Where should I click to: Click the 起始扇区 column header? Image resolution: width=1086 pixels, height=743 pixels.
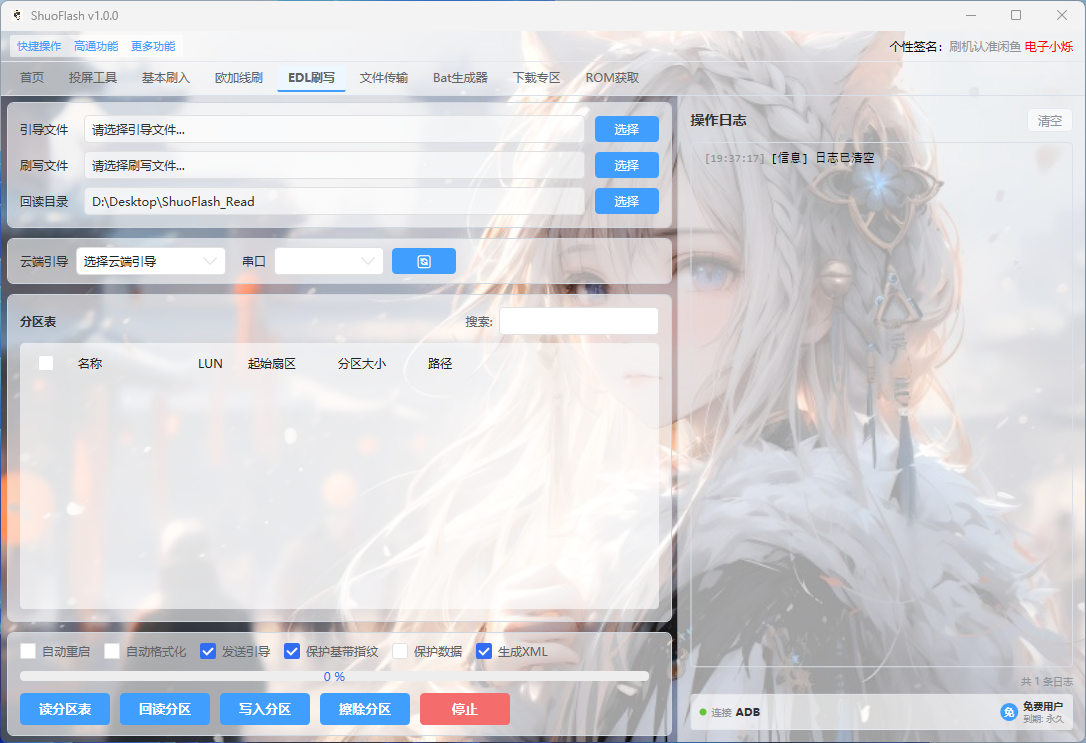(272, 364)
